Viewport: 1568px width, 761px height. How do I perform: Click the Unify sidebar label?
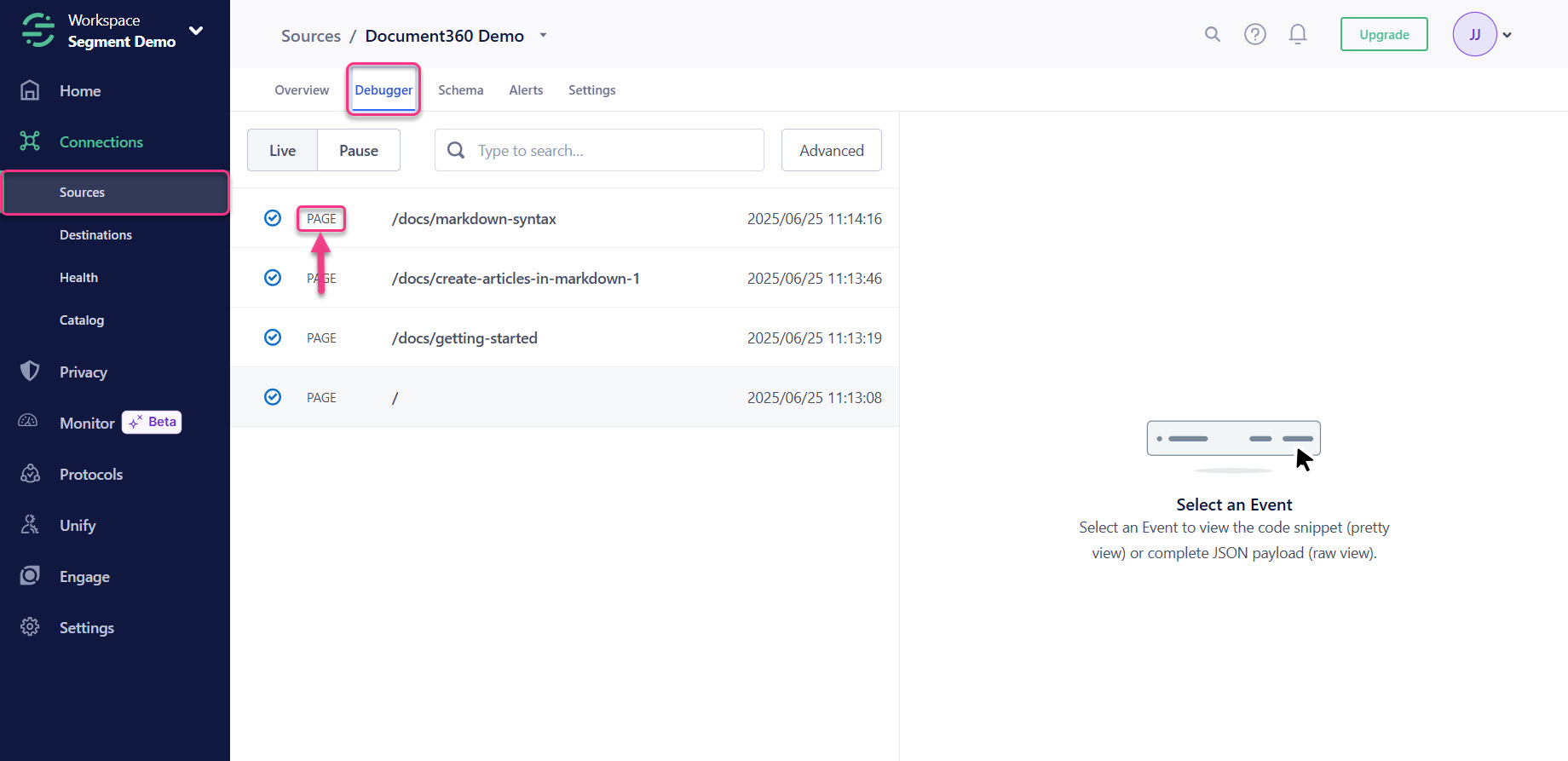pos(78,526)
